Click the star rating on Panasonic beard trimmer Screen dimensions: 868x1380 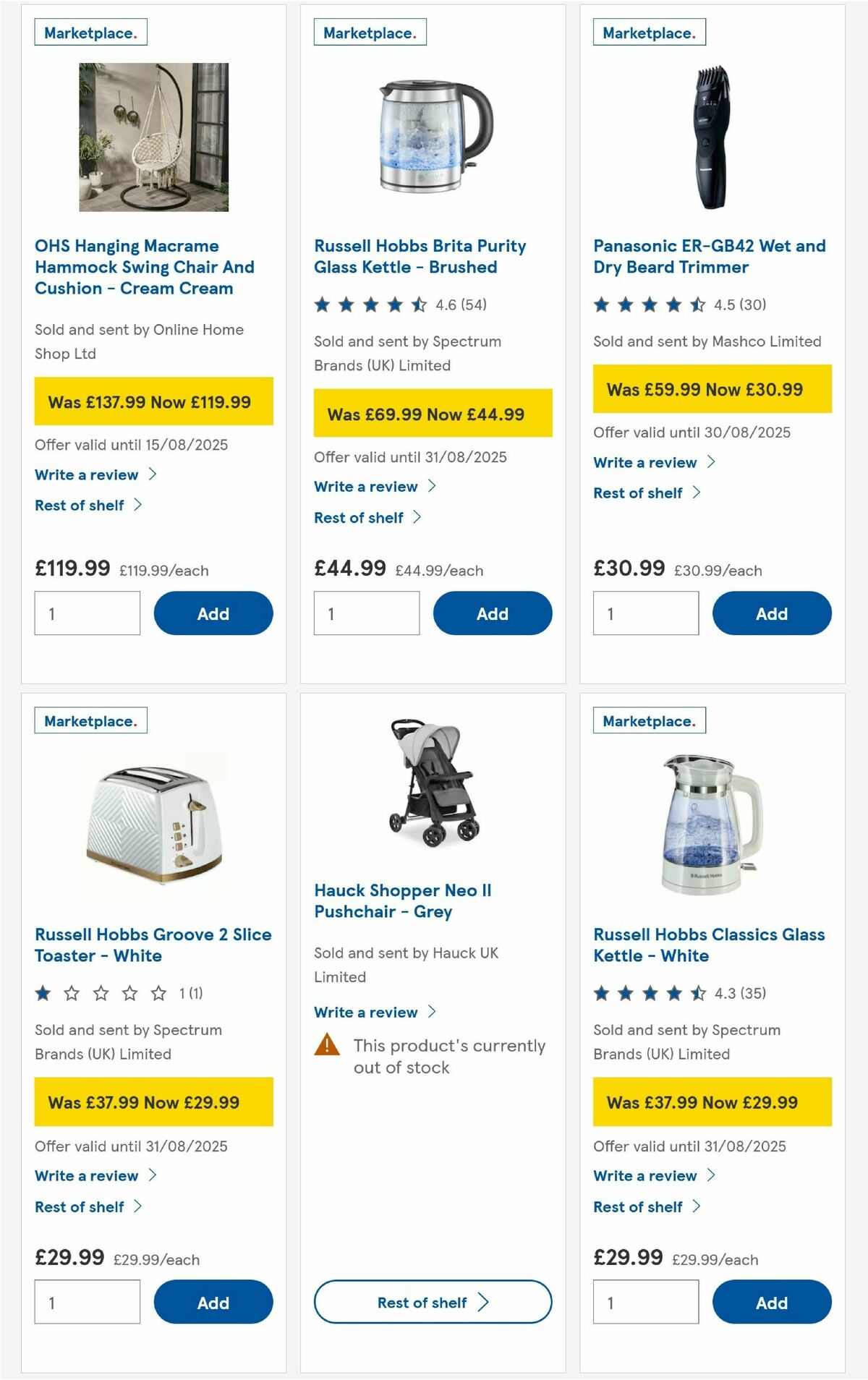point(650,304)
